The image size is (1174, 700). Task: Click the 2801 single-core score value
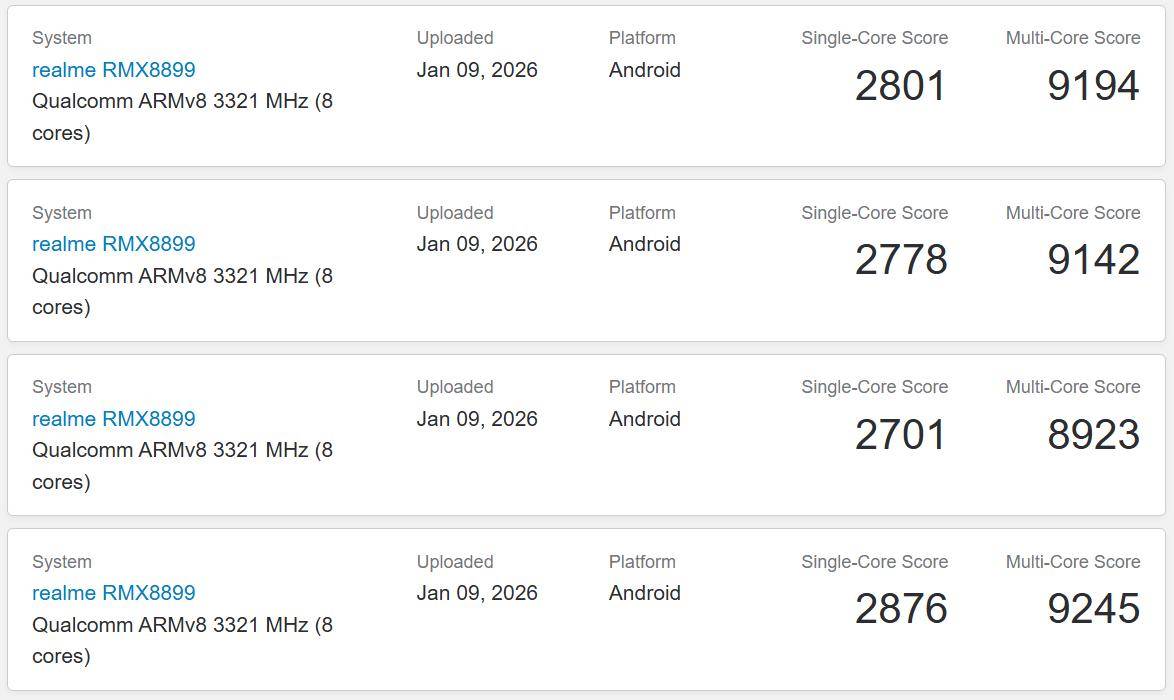[900, 86]
